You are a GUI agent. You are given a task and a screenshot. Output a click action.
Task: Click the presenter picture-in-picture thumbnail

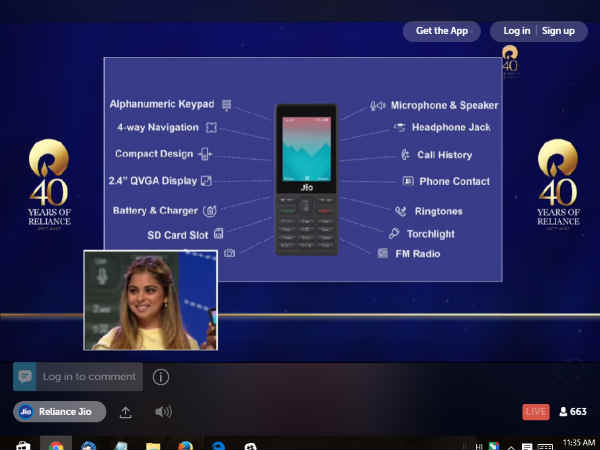pos(150,300)
